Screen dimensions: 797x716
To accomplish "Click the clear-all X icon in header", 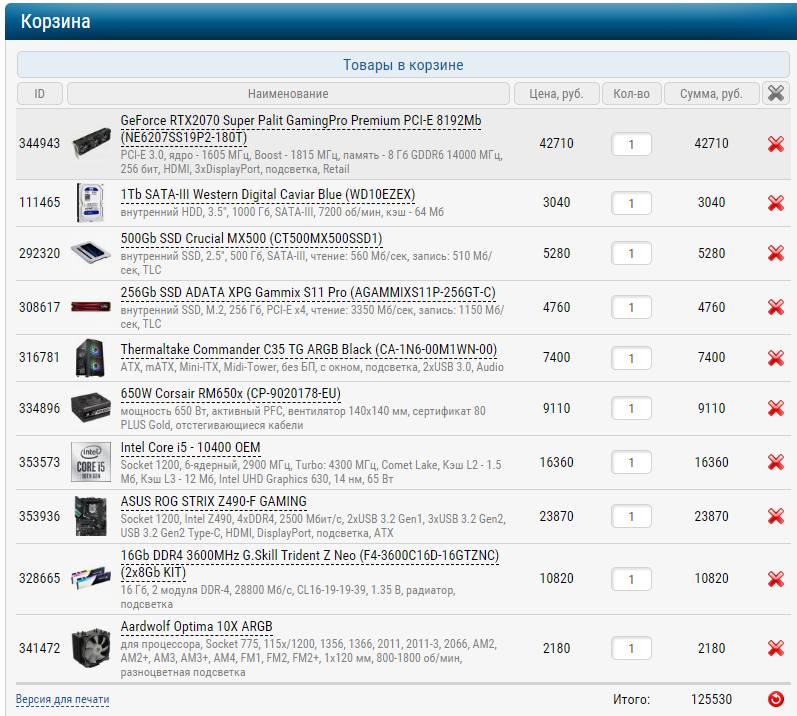I will [776, 94].
